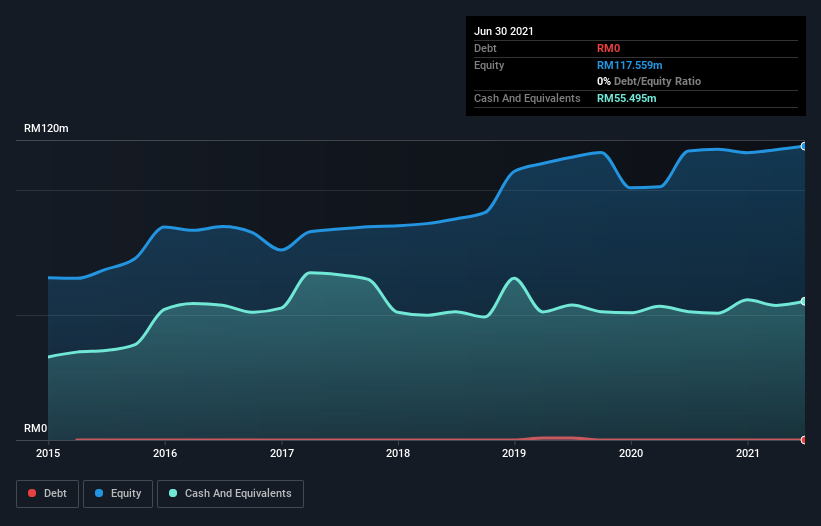The image size is (821, 526).
Task: Click the teal Cash And Equivalents legend dot
Action: [173, 493]
